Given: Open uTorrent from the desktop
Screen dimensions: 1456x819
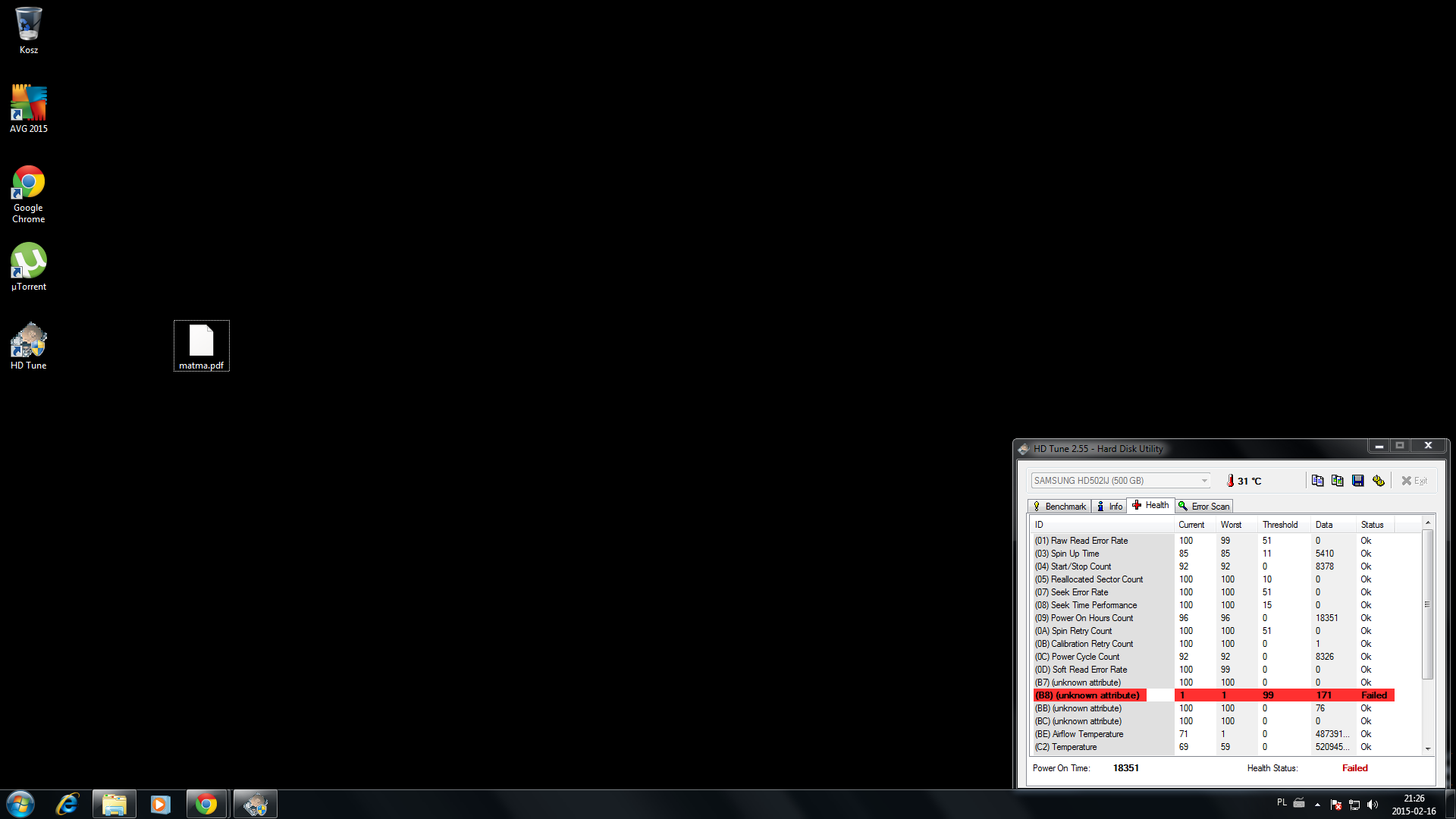Looking at the screenshot, I should 28,262.
